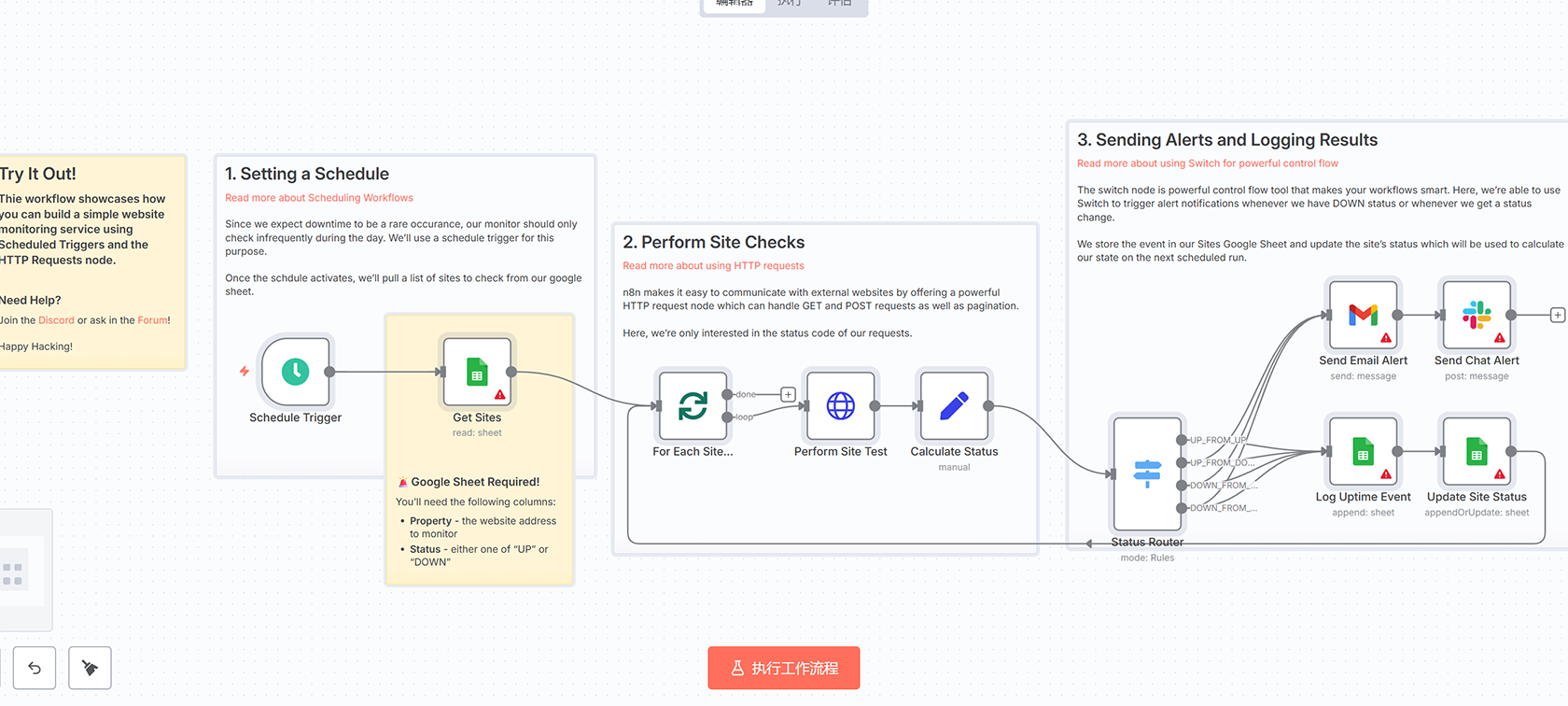This screenshot has width=1568, height=706.
Task: Open the Log Uptime Event sheet node
Action: (1363, 451)
